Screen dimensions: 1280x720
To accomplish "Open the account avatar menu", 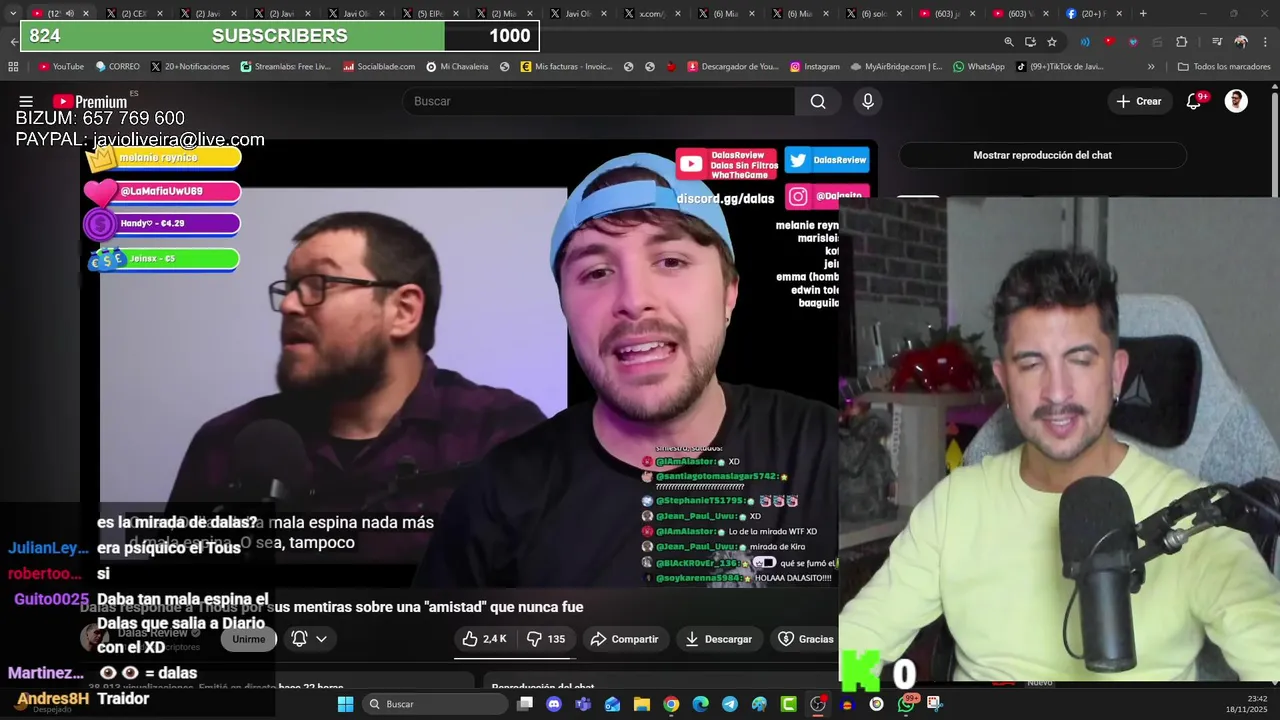I will 1237,101.
